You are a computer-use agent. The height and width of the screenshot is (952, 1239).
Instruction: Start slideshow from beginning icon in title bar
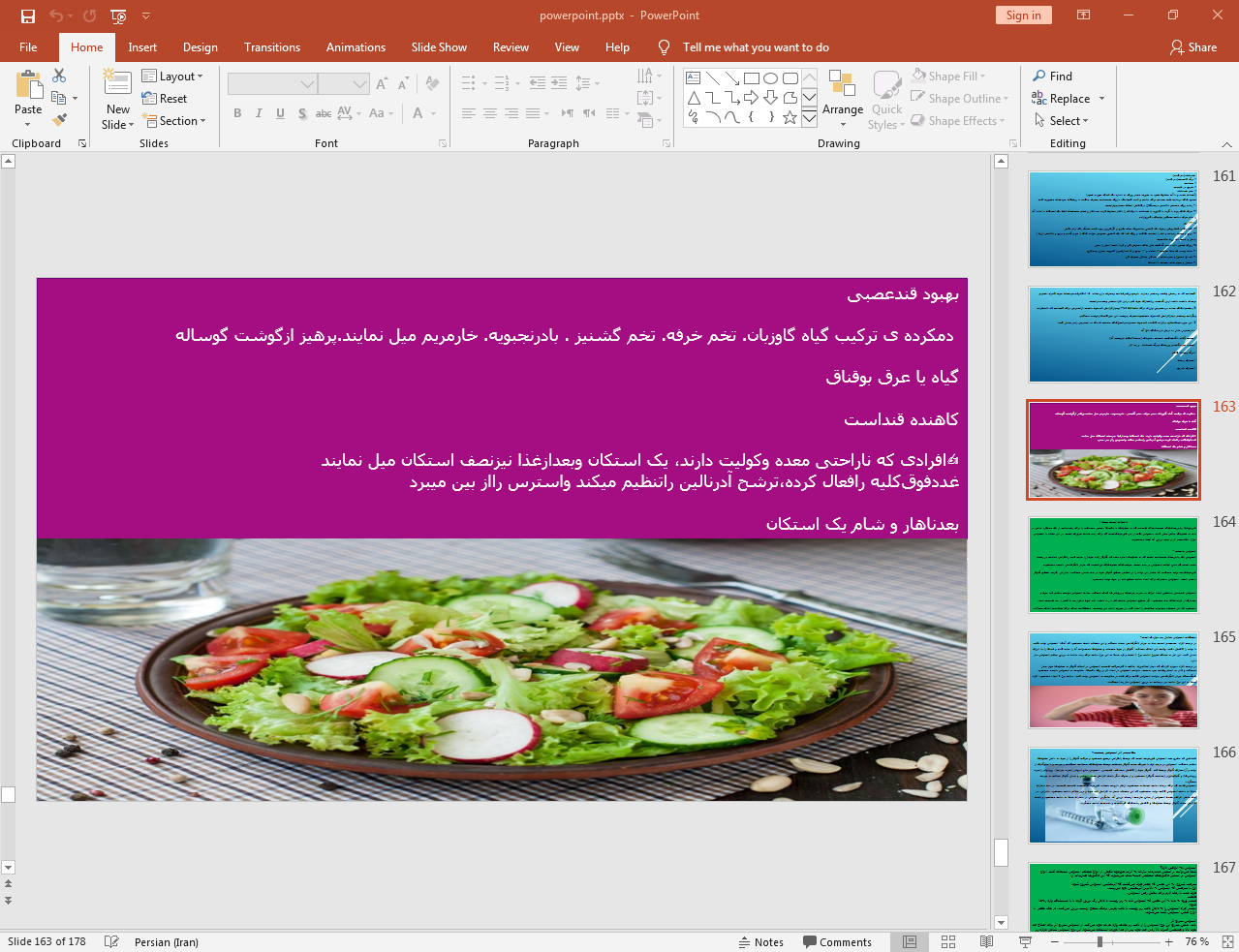119,15
